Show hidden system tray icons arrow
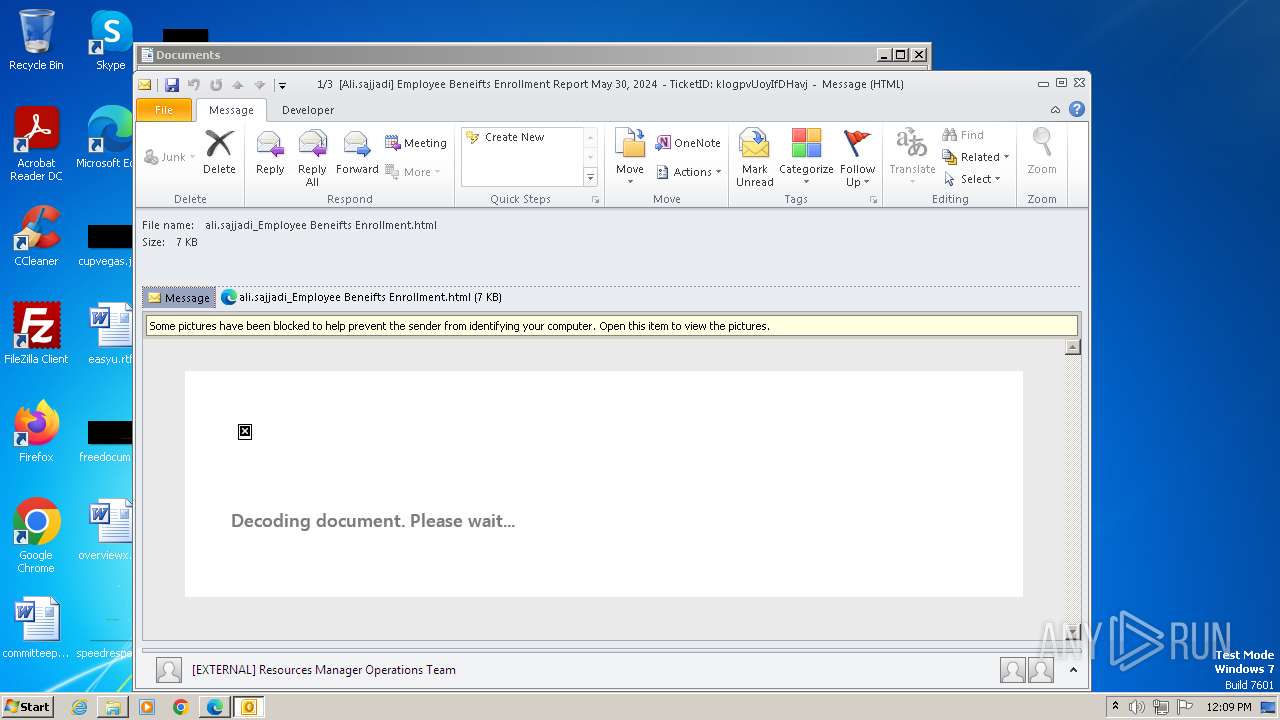1280x720 pixels. point(1114,707)
